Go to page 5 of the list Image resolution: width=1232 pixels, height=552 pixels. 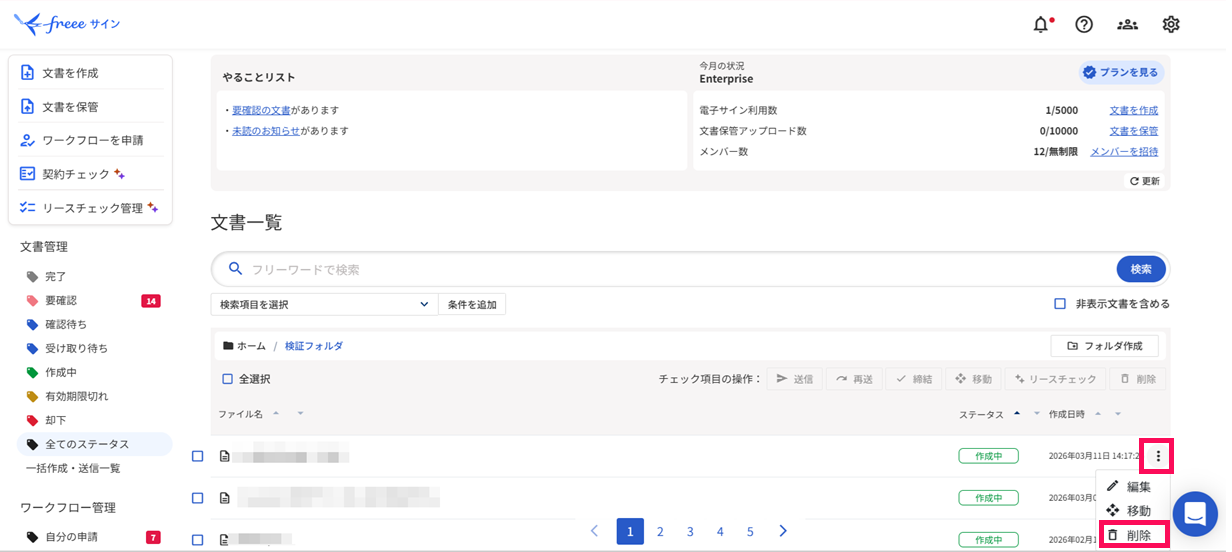click(x=750, y=532)
